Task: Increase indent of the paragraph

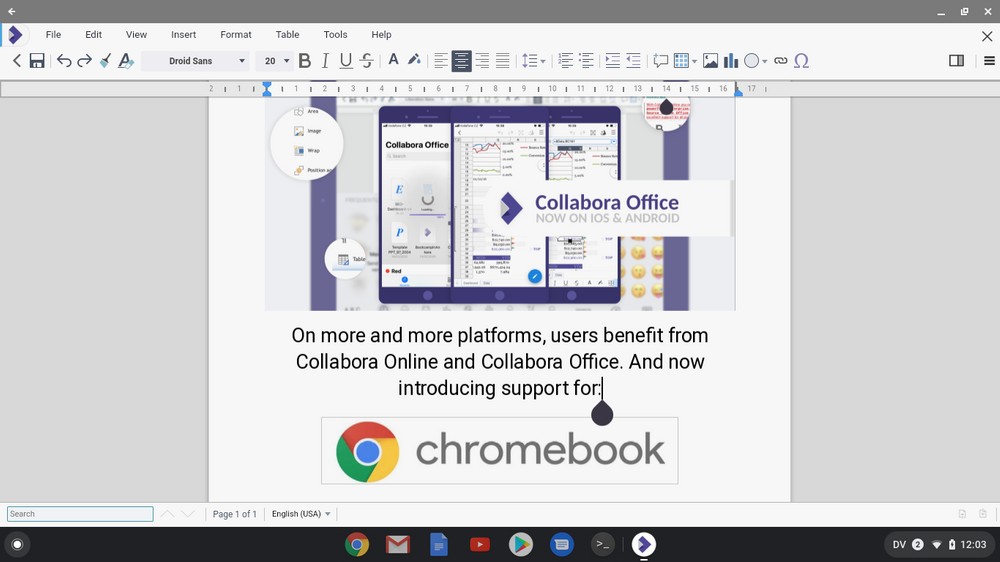Action: (612, 61)
